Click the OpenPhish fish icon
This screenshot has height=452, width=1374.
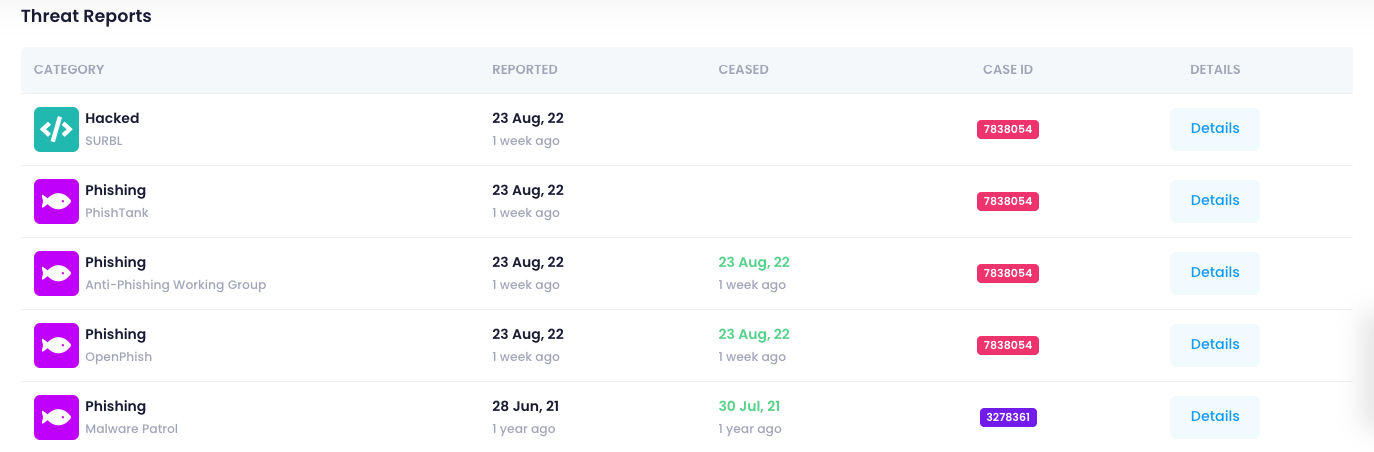[x=56, y=345]
